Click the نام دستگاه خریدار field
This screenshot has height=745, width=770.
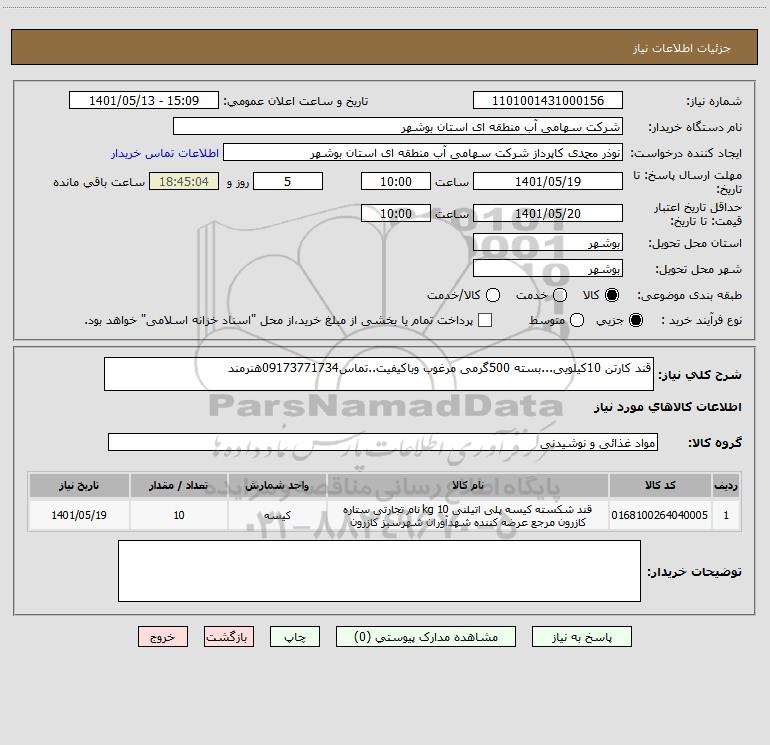[398, 127]
